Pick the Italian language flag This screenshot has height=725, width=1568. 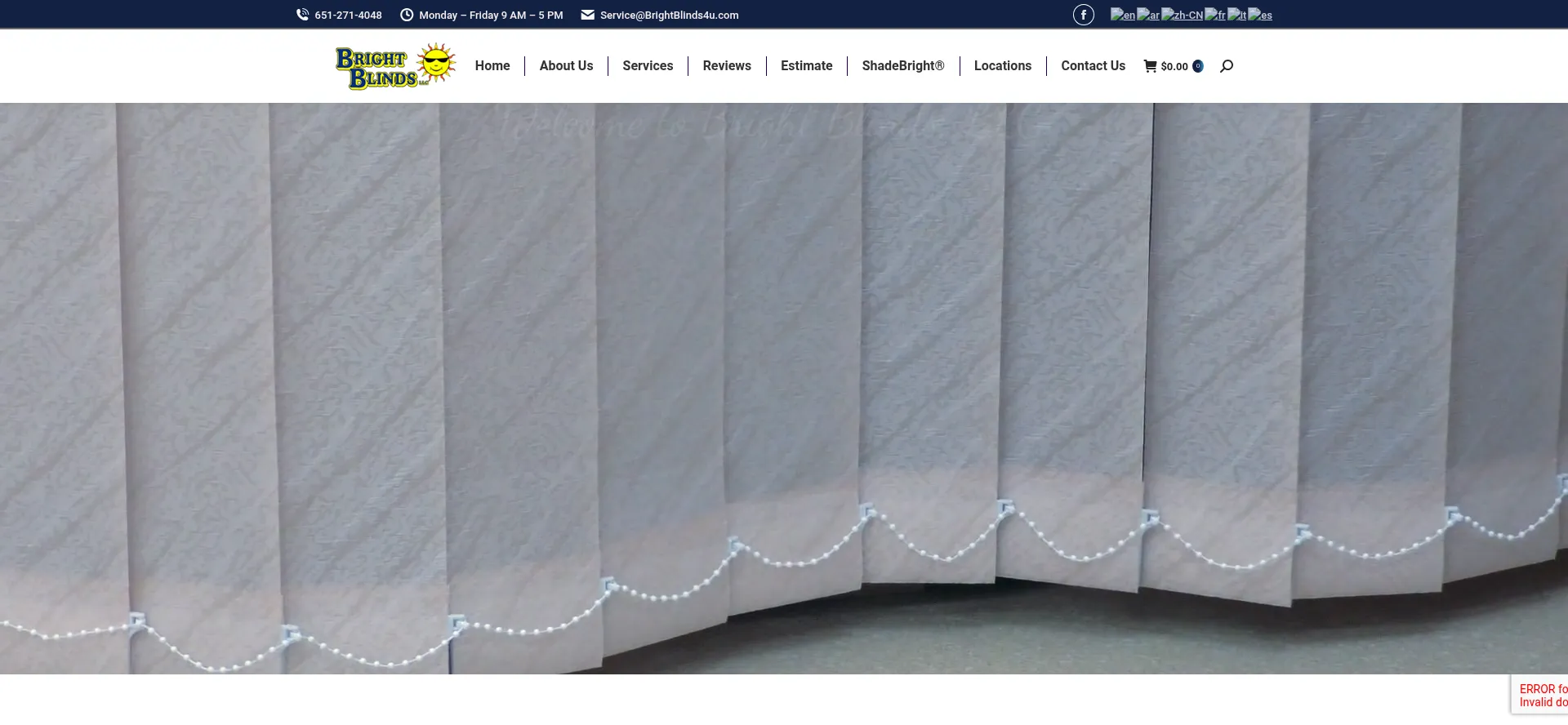tap(1236, 15)
